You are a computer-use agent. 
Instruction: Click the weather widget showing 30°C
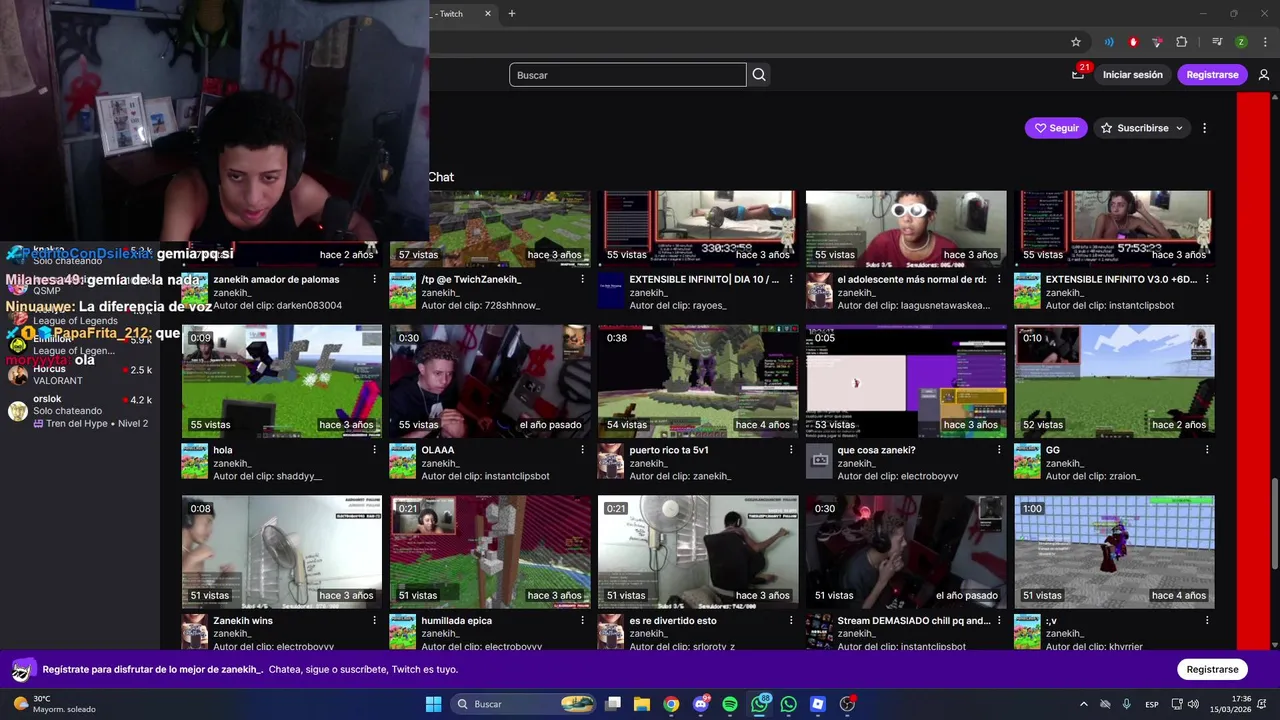(x=55, y=704)
